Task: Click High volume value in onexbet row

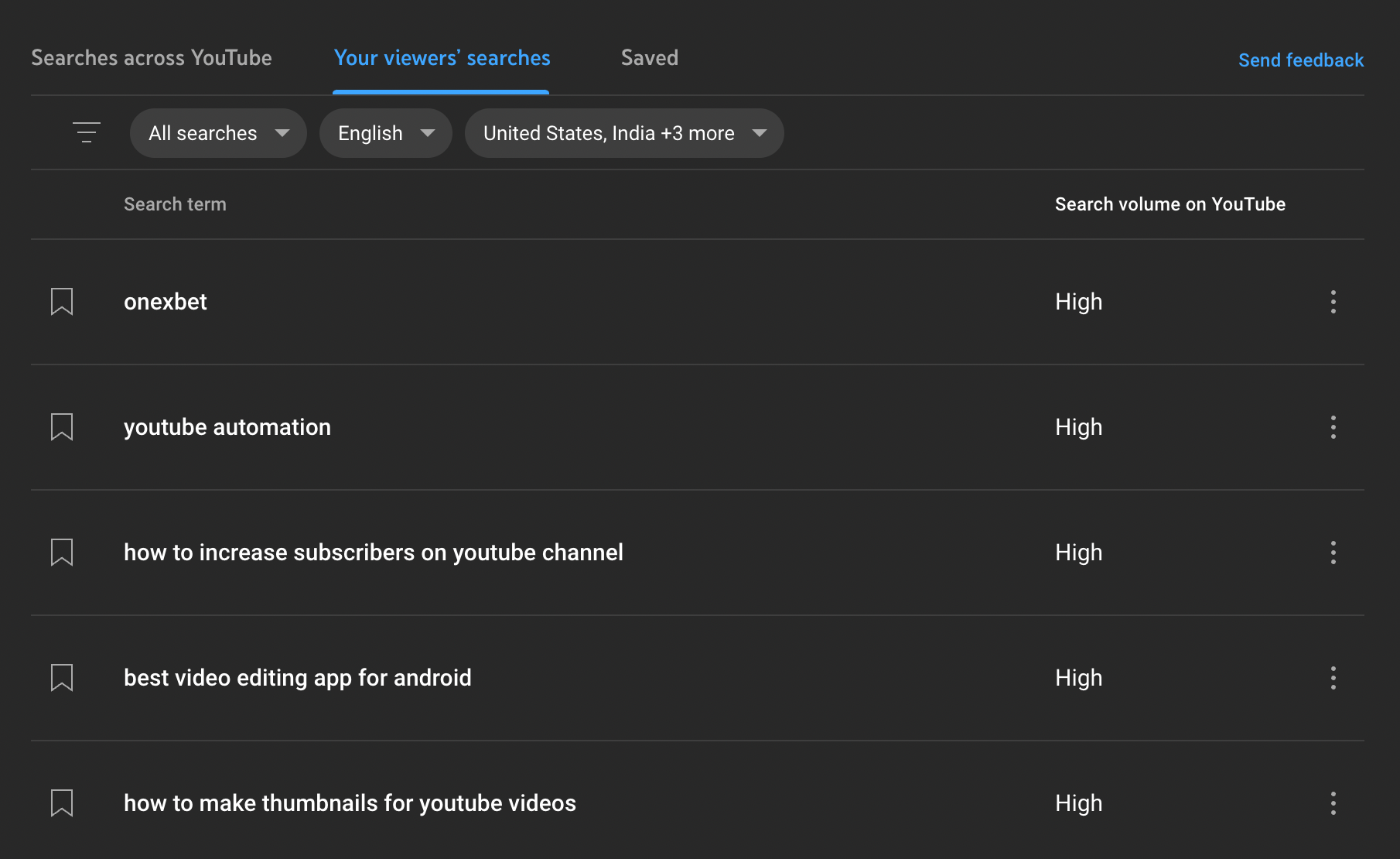Action: pos(1079,302)
